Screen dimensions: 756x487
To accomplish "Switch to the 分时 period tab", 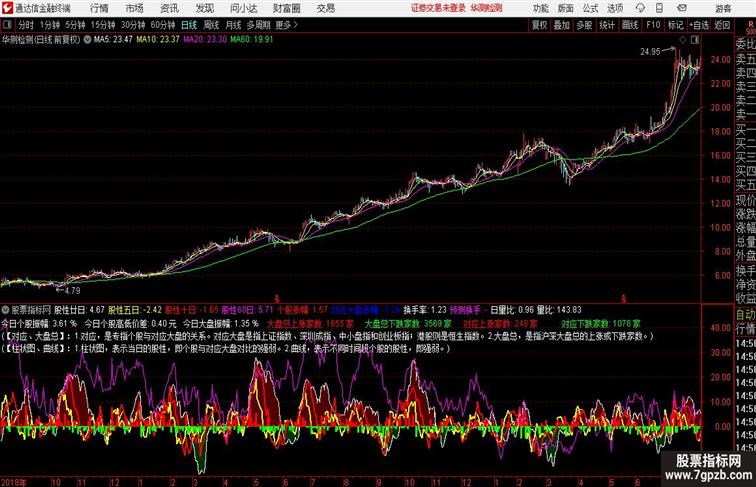I will 26,25.
